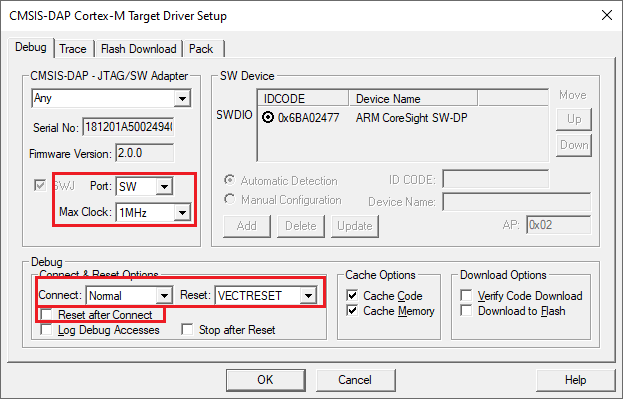Click the Delete button

301,226
